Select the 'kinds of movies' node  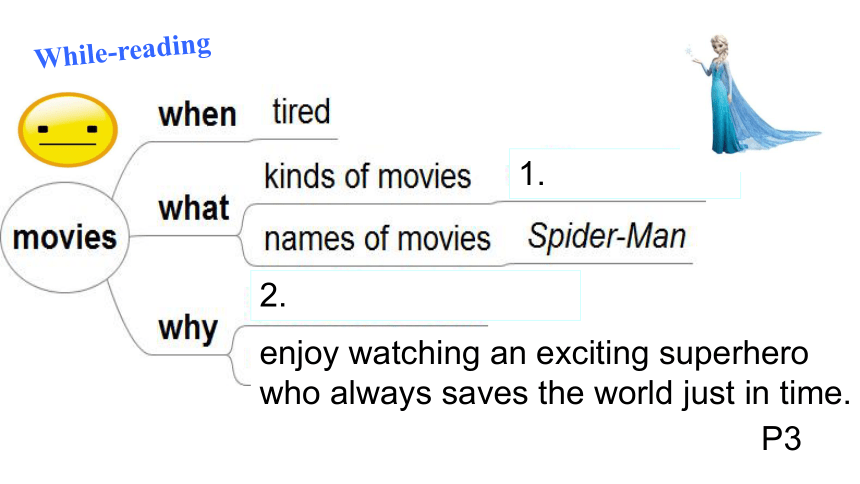[x=367, y=177]
